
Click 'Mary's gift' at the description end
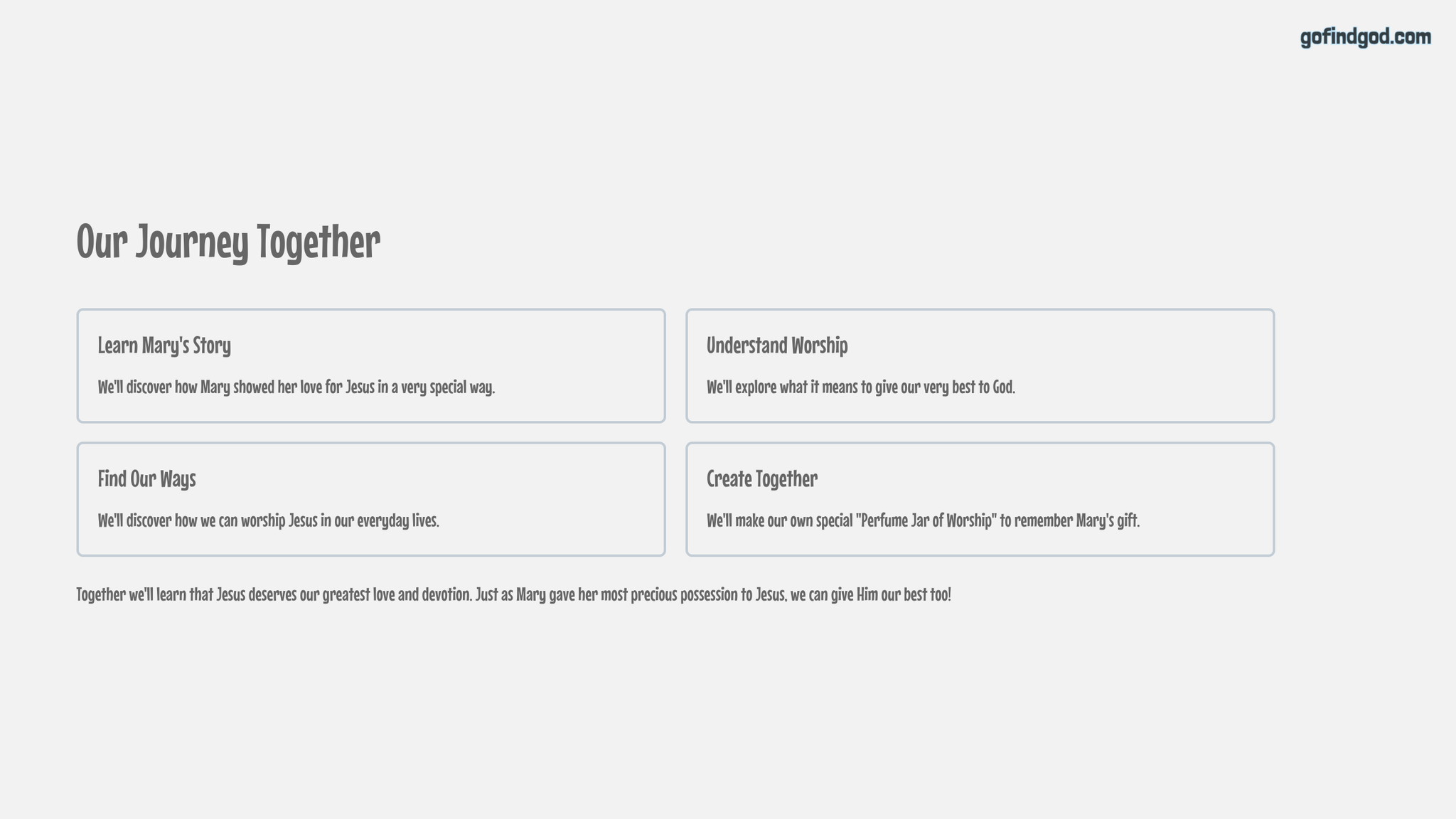pos(1108,520)
